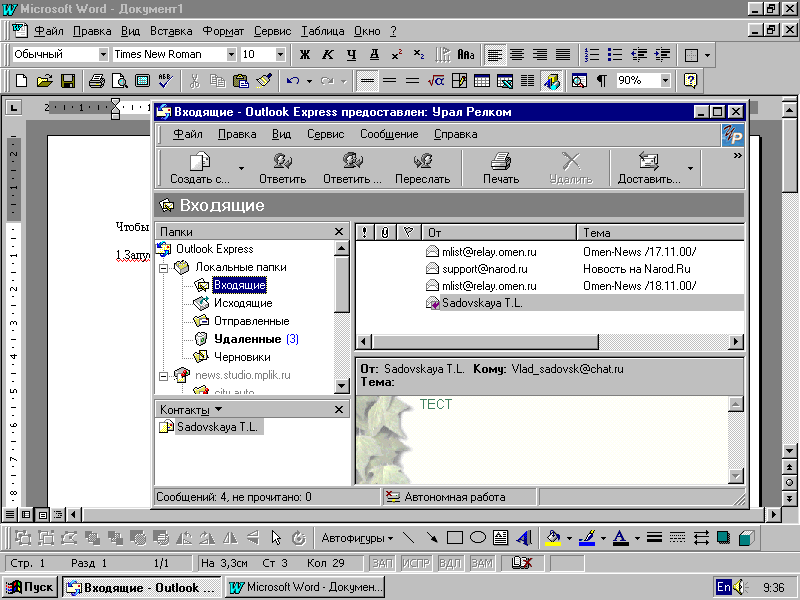Enable justified text alignment
The height and width of the screenshot is (600, 800).
(563, 54)
